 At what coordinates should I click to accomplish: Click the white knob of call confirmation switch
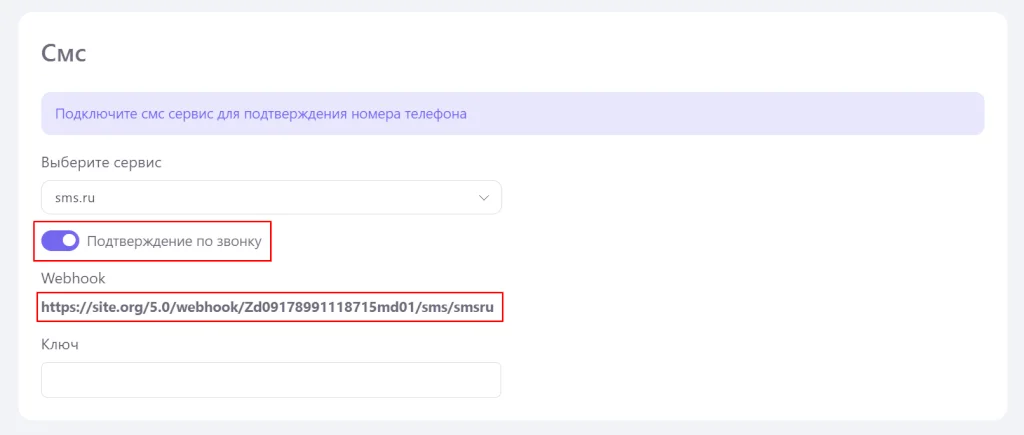pos(69,241)
